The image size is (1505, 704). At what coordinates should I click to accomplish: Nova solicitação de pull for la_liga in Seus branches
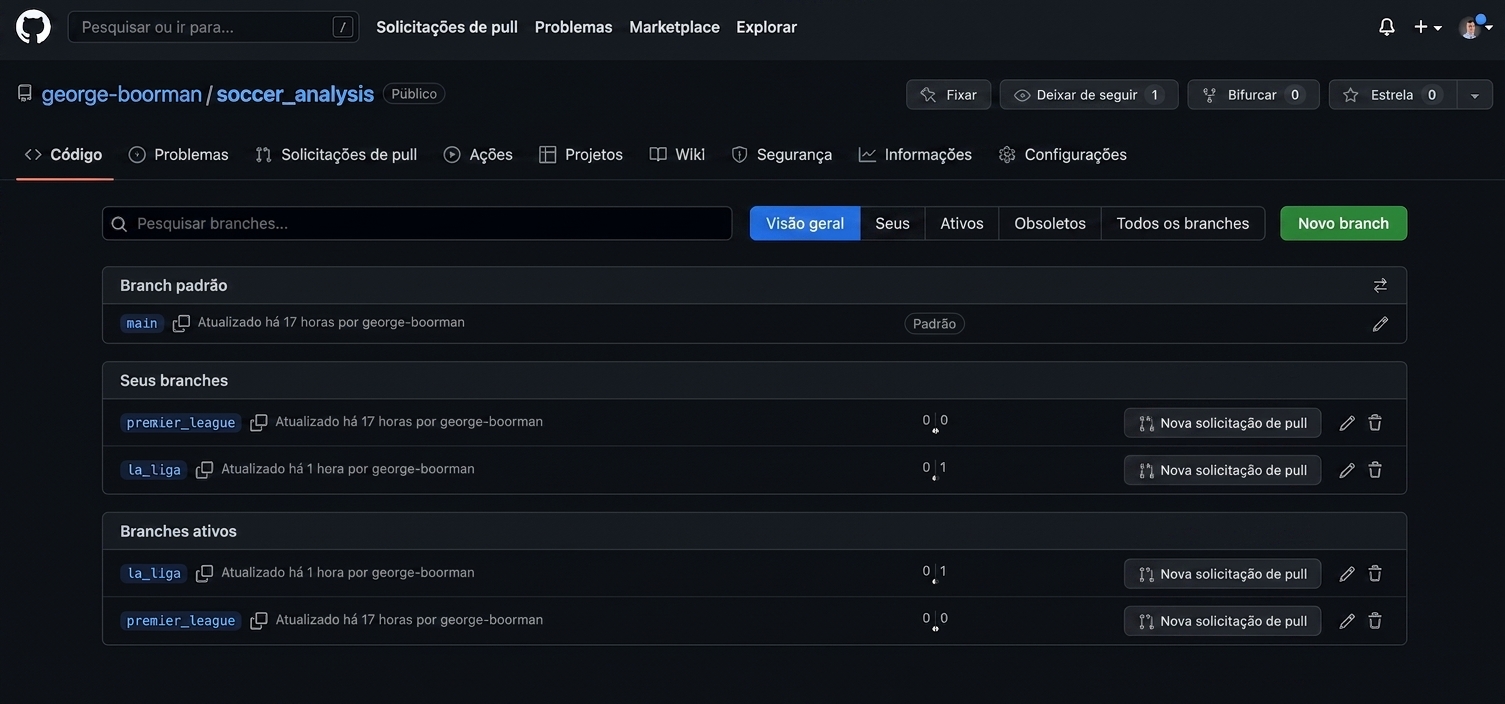pos(1222,470)
